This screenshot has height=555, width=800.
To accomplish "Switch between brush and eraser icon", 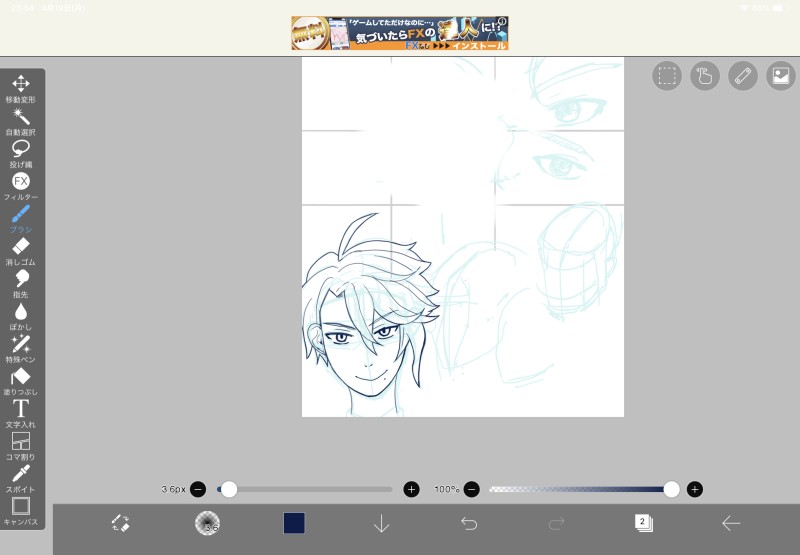I will pyautogui.click(x=121, y=523).
